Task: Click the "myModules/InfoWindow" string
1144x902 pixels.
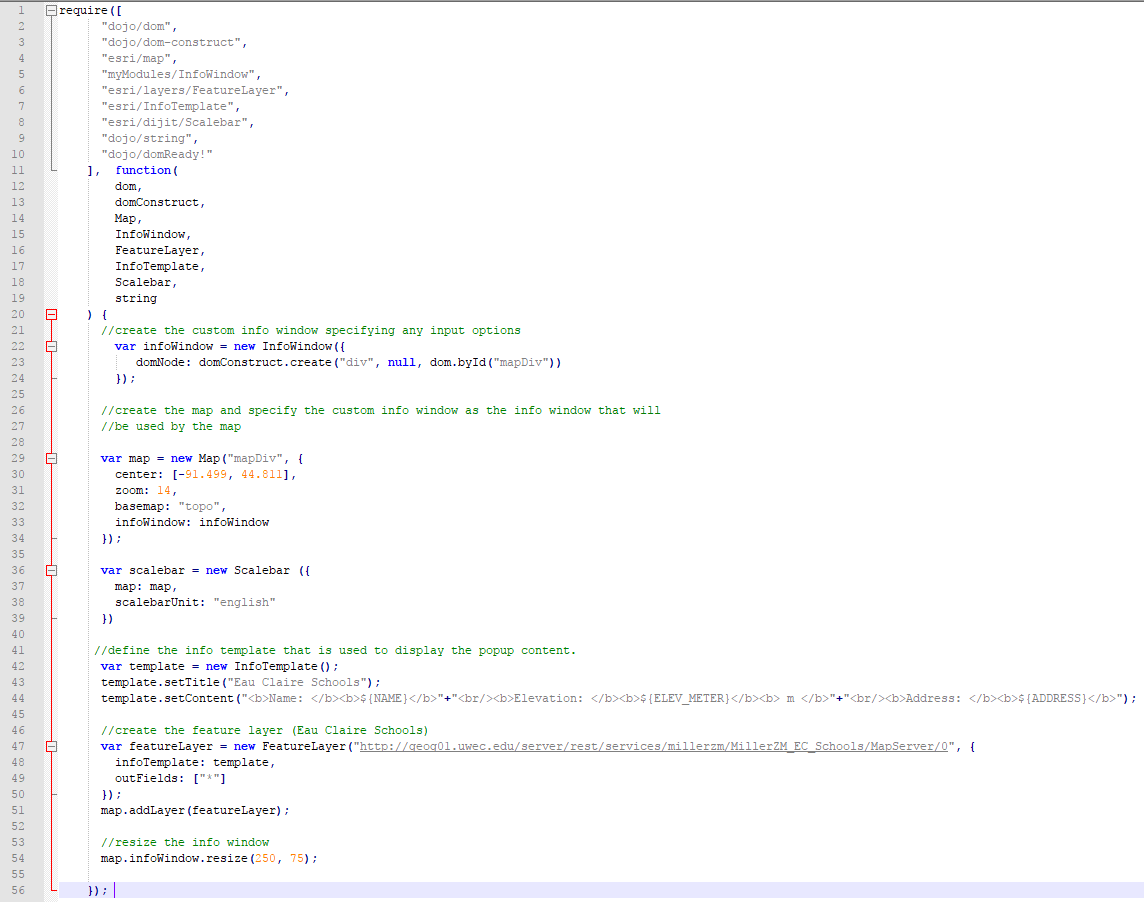Action: 181,74
